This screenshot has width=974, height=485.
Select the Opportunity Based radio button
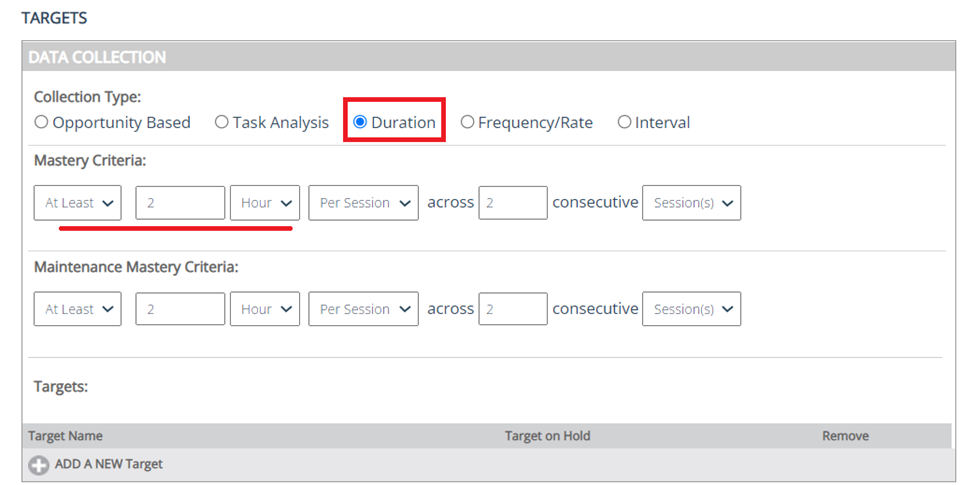41,123
